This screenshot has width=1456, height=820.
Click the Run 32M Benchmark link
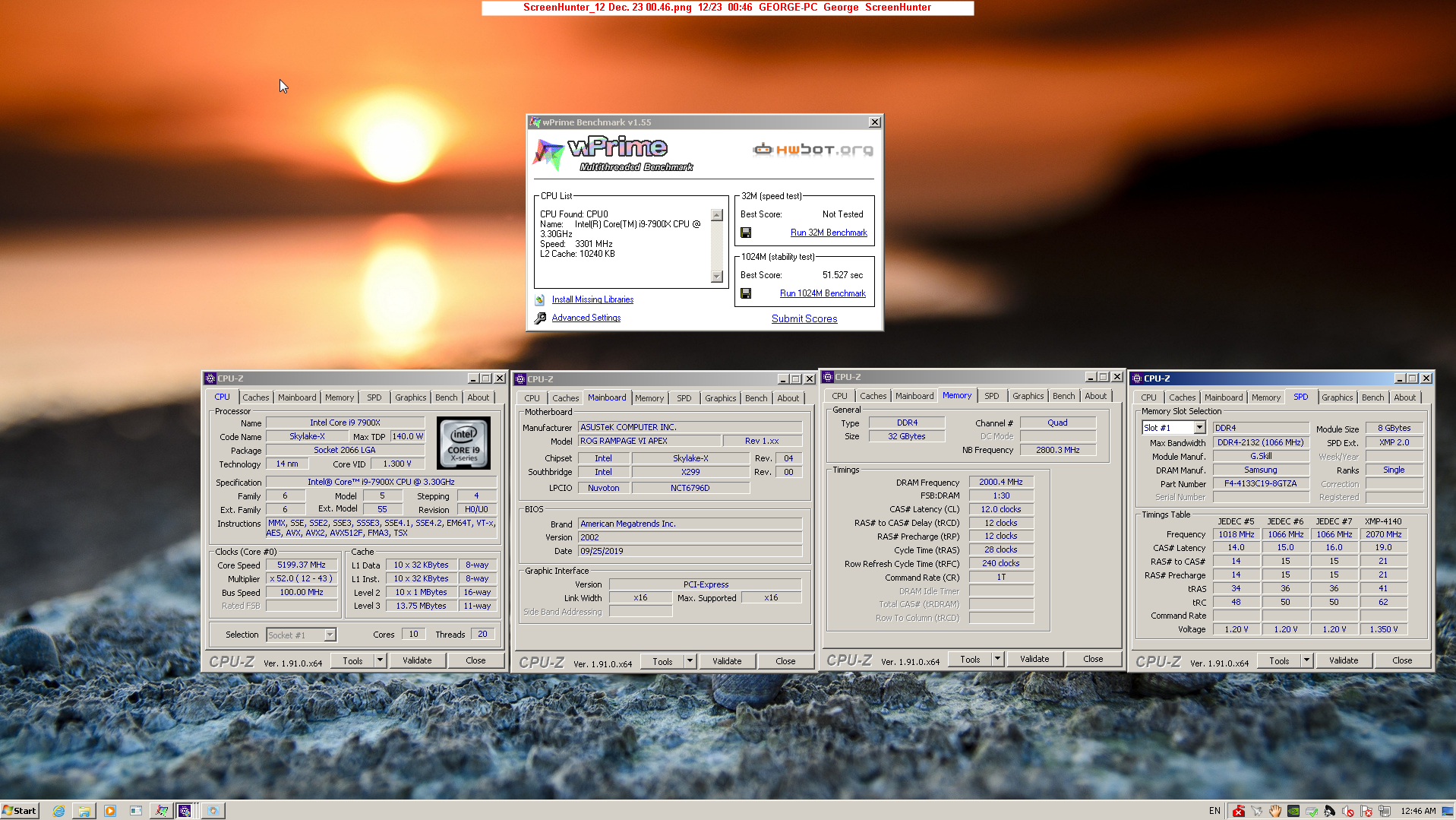pos(829,233)
